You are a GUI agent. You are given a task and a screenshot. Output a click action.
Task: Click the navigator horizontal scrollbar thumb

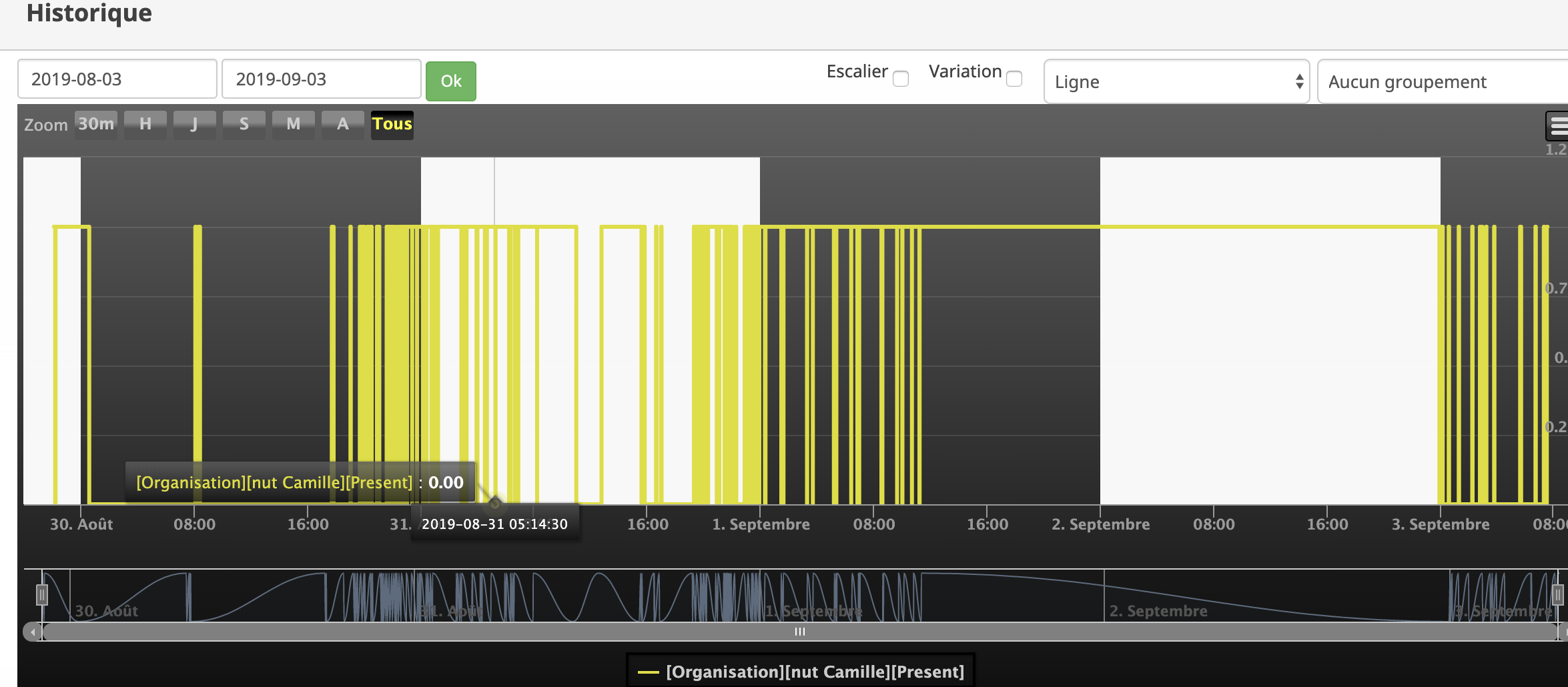799,632
